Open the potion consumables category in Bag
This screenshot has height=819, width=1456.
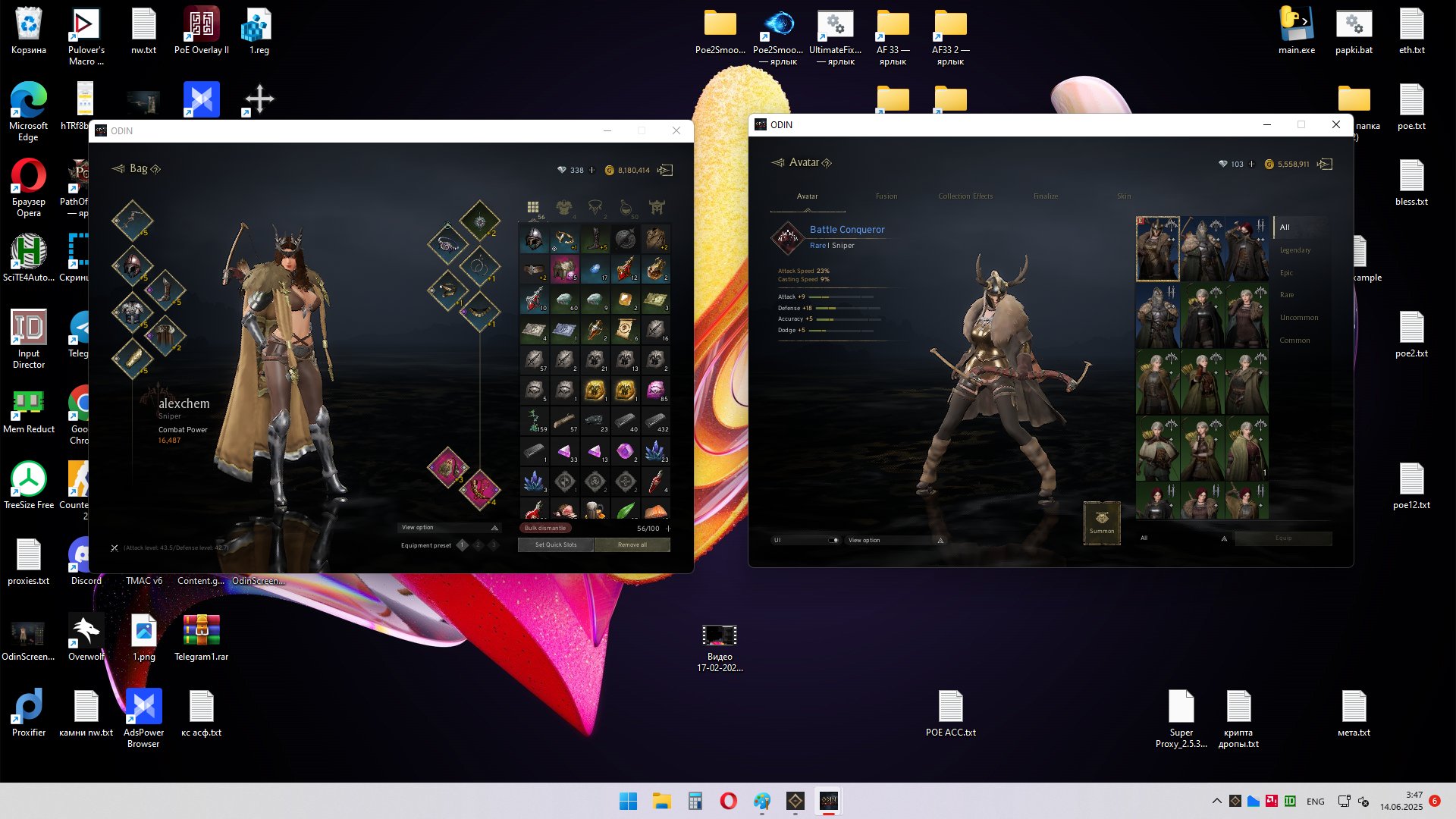point(626,207)
